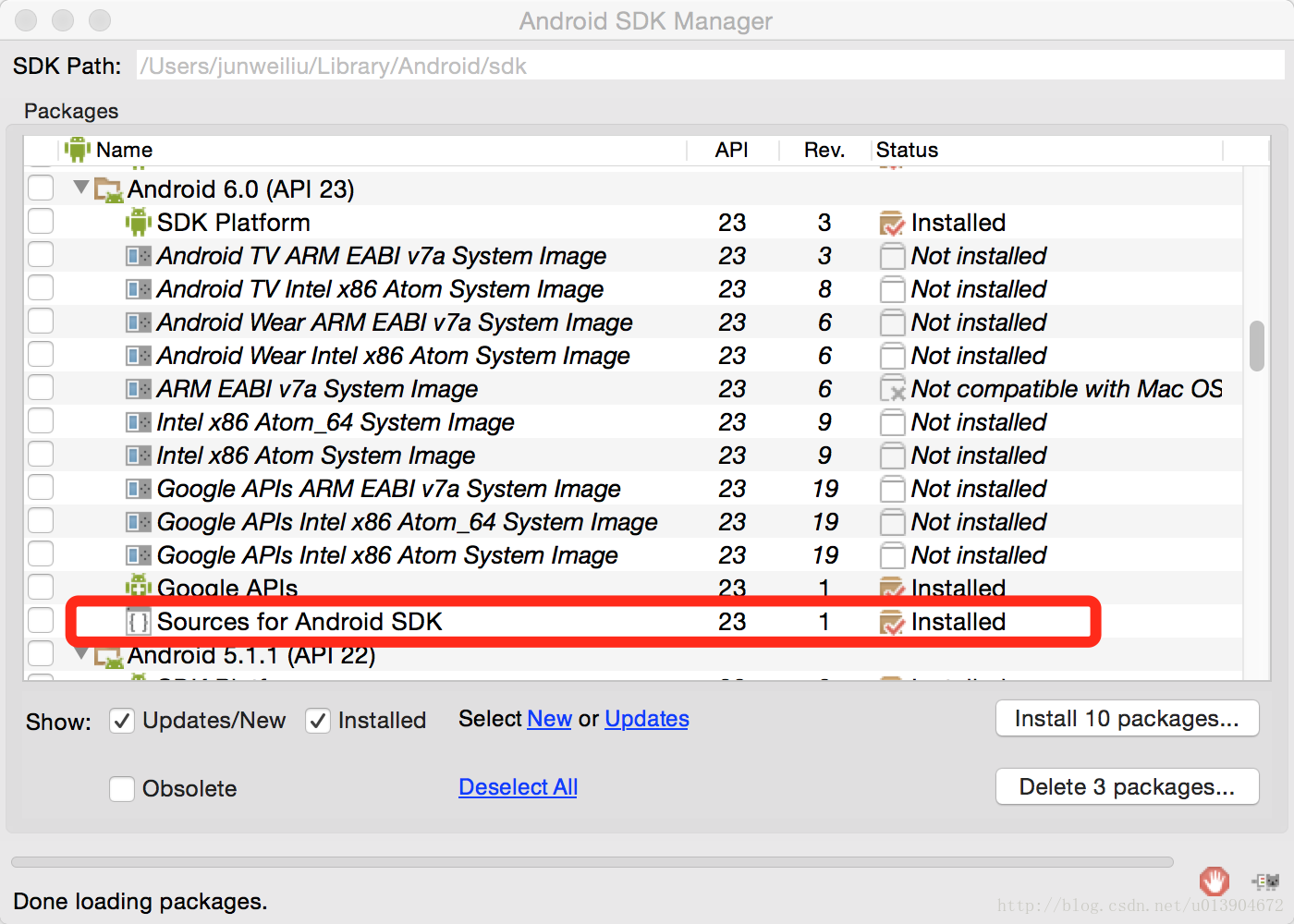Viewport: 1294px width, 924px height.
Task: Check Google APIs Intel x86 Atom_64 checkbox
Action: coord(41,520)
